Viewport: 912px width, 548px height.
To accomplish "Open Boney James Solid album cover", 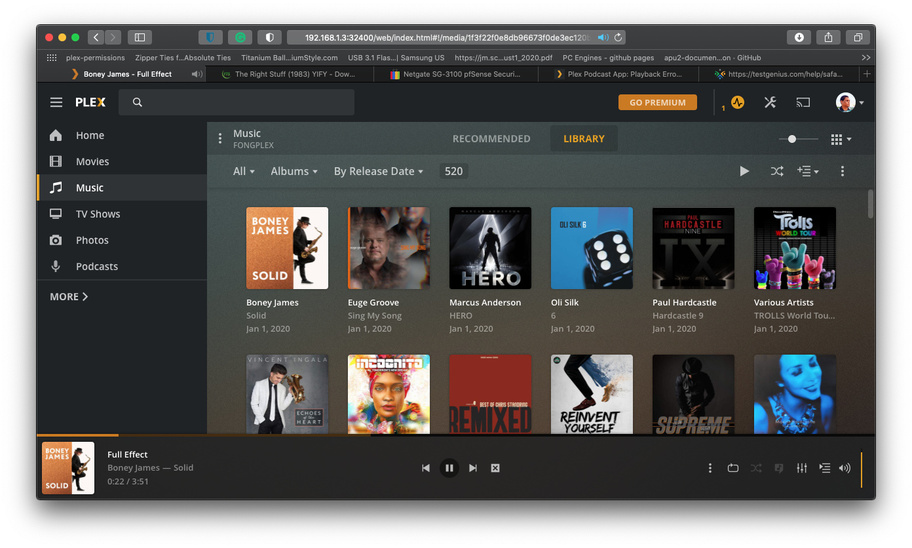I will [x=287, y=248].
